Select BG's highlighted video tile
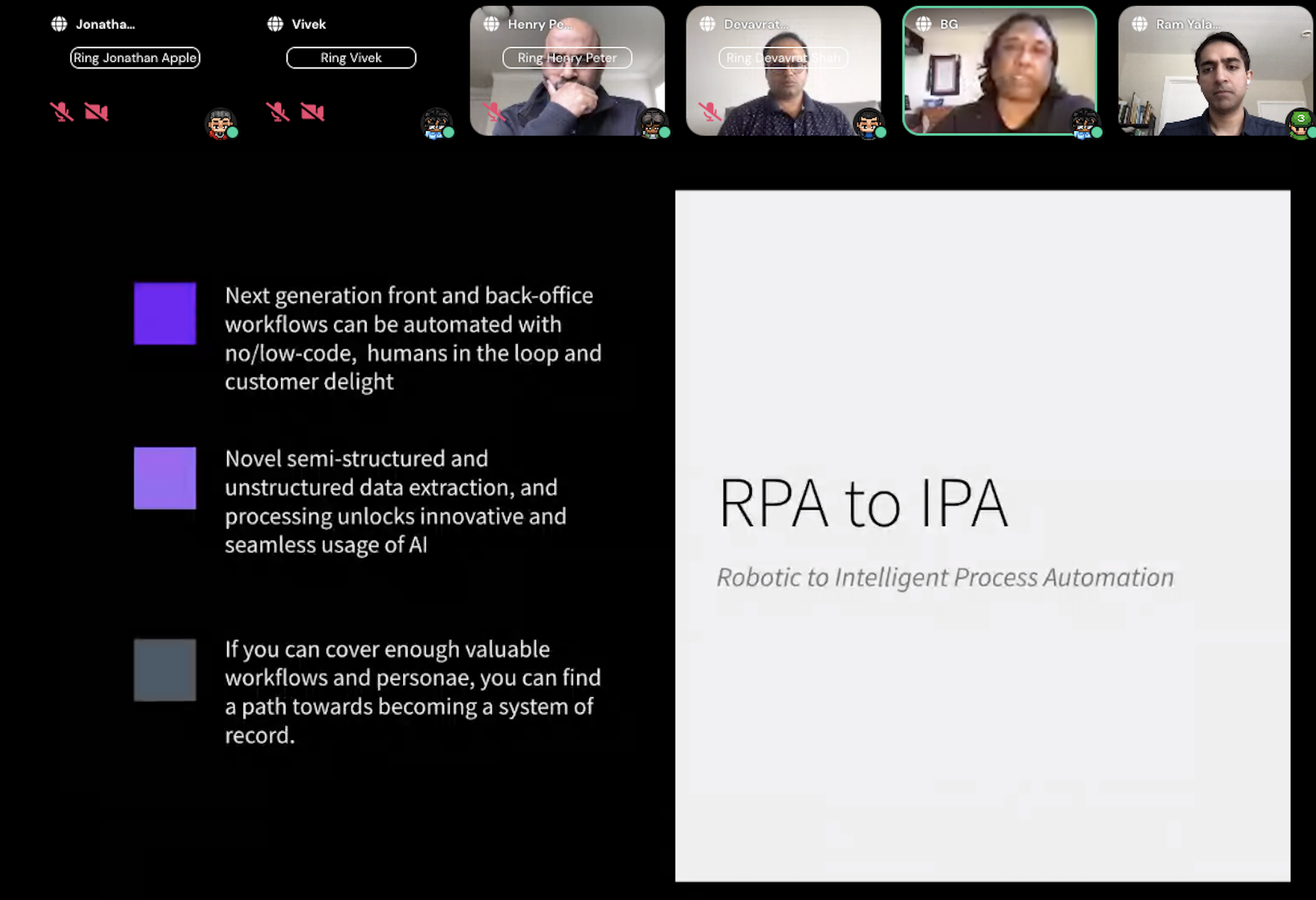 coord(999,76)
